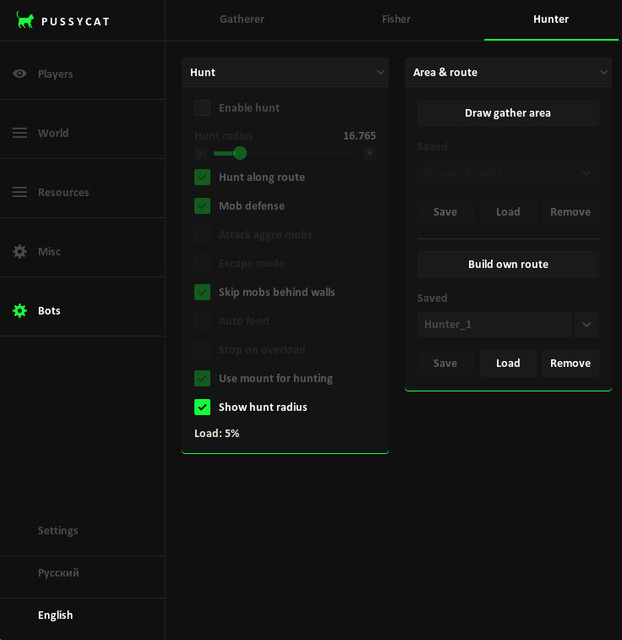Viewport: 622px width, 640px height.
Task: Click the PUSSYCAT title text
Action: (76, 21)
